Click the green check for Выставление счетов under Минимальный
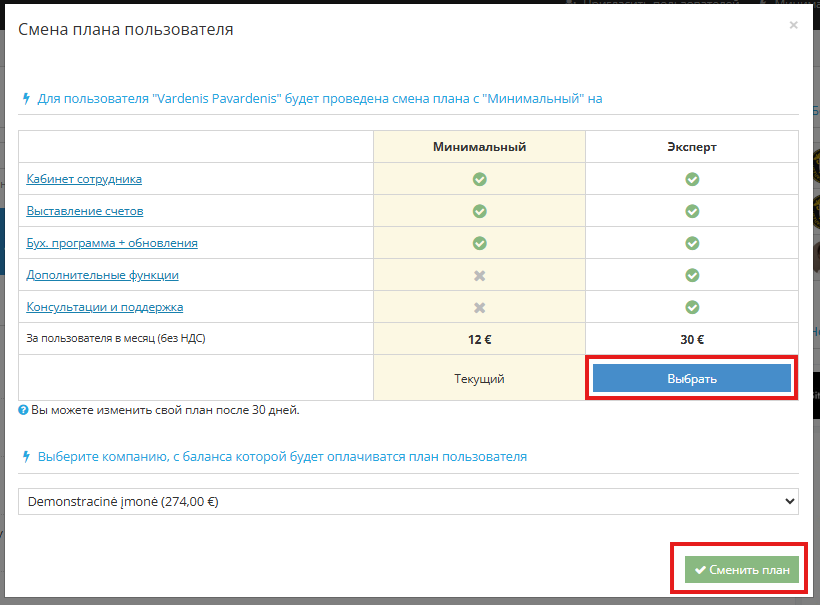Viewport: 820px width, 605px height. (x=479, y=211)
